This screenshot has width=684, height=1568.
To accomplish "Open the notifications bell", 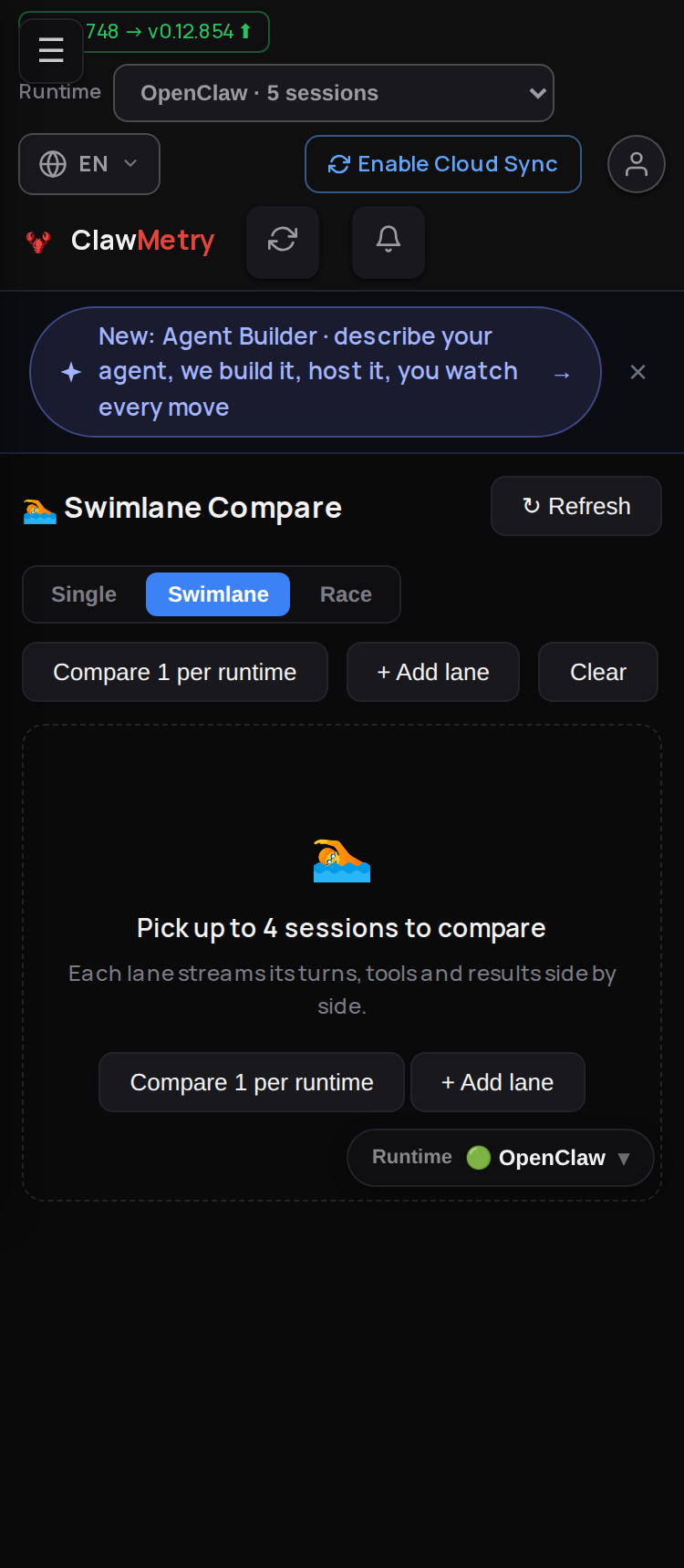I will pyautogui.click(x=389, y=240).
